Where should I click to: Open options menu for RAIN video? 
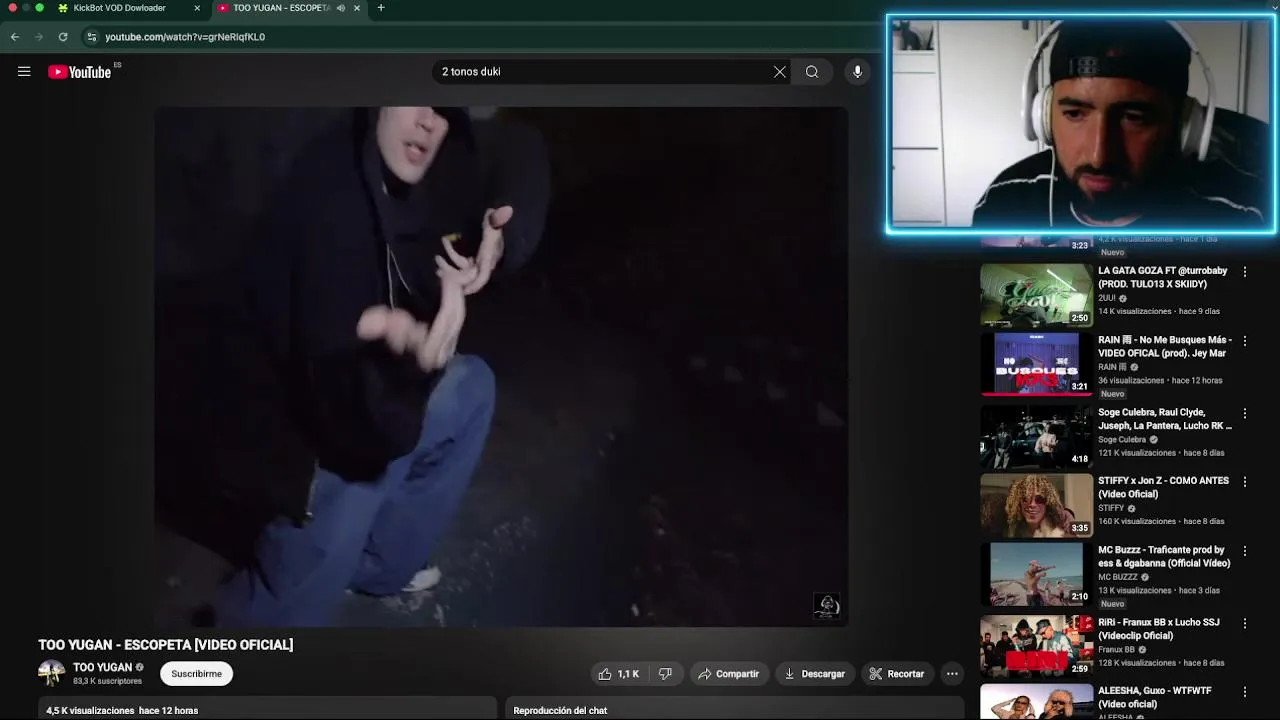(1245, 341)
